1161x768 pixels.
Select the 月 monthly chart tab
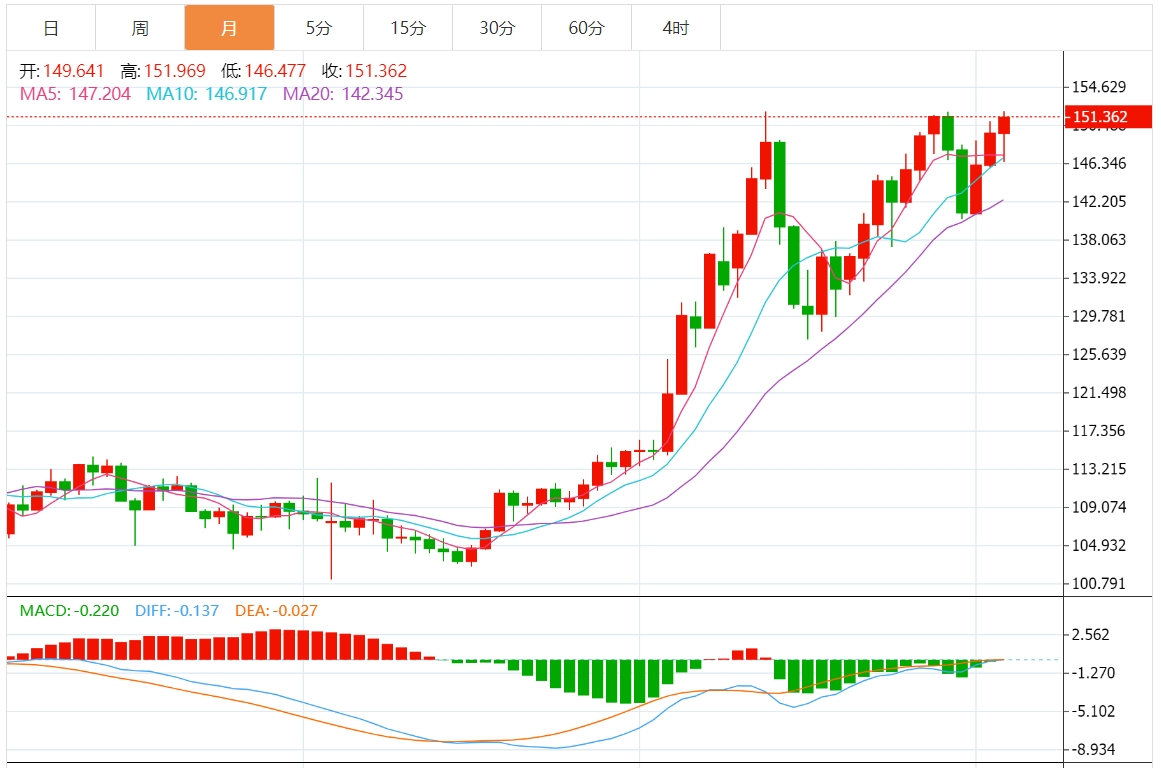pyautogui.click(x=230, y=28)
